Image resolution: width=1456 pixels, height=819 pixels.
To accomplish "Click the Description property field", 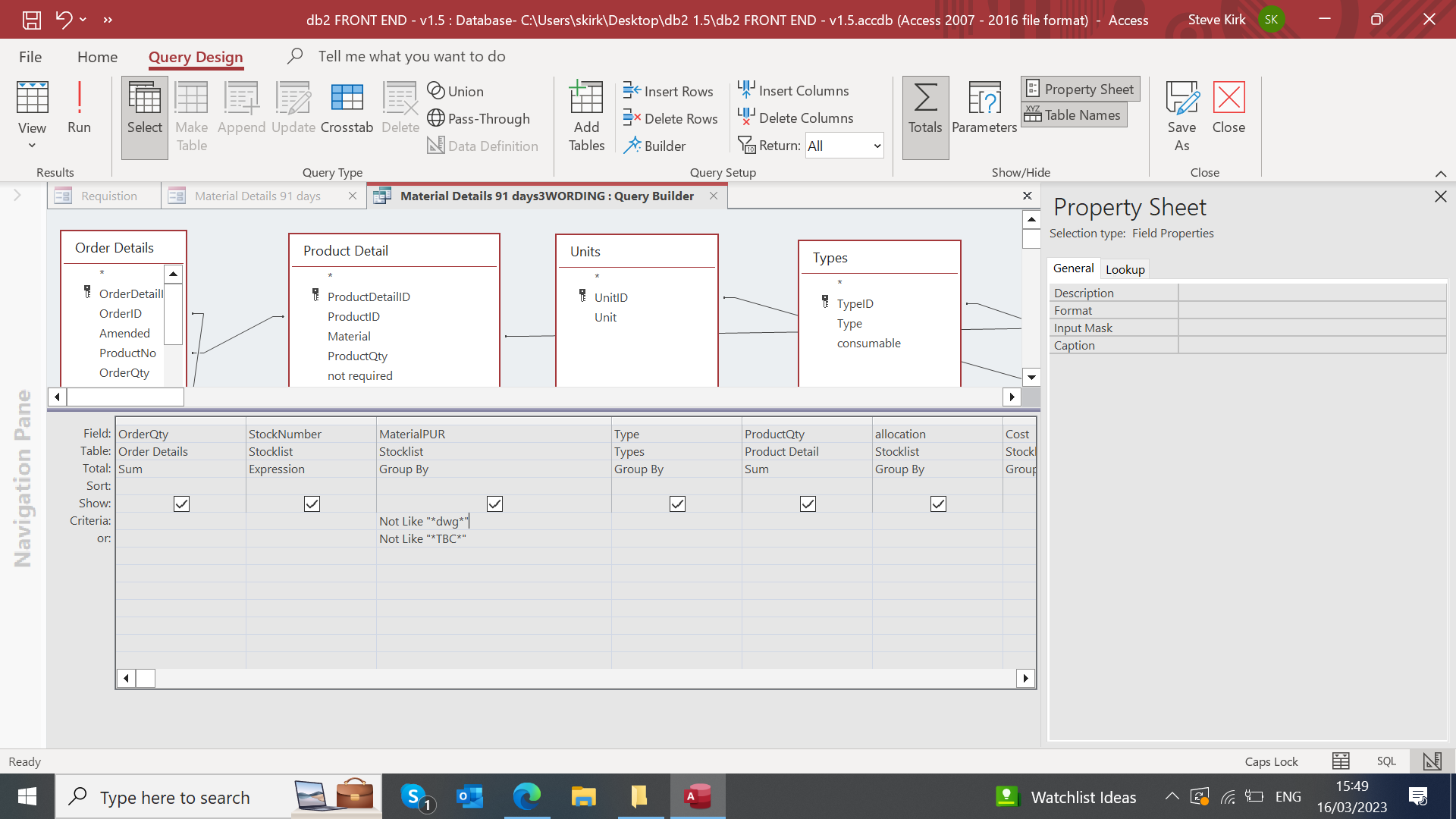I will coord(1312,293).
